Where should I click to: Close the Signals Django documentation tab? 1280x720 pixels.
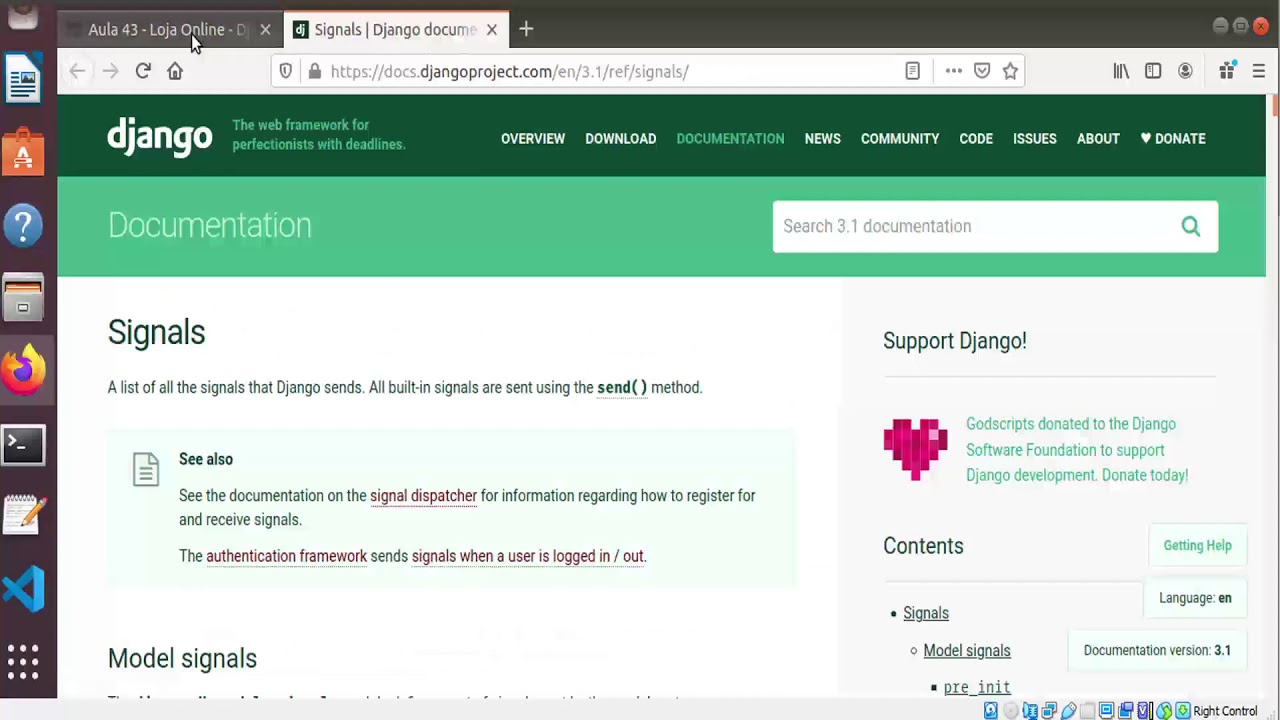[x=491, y=30]
